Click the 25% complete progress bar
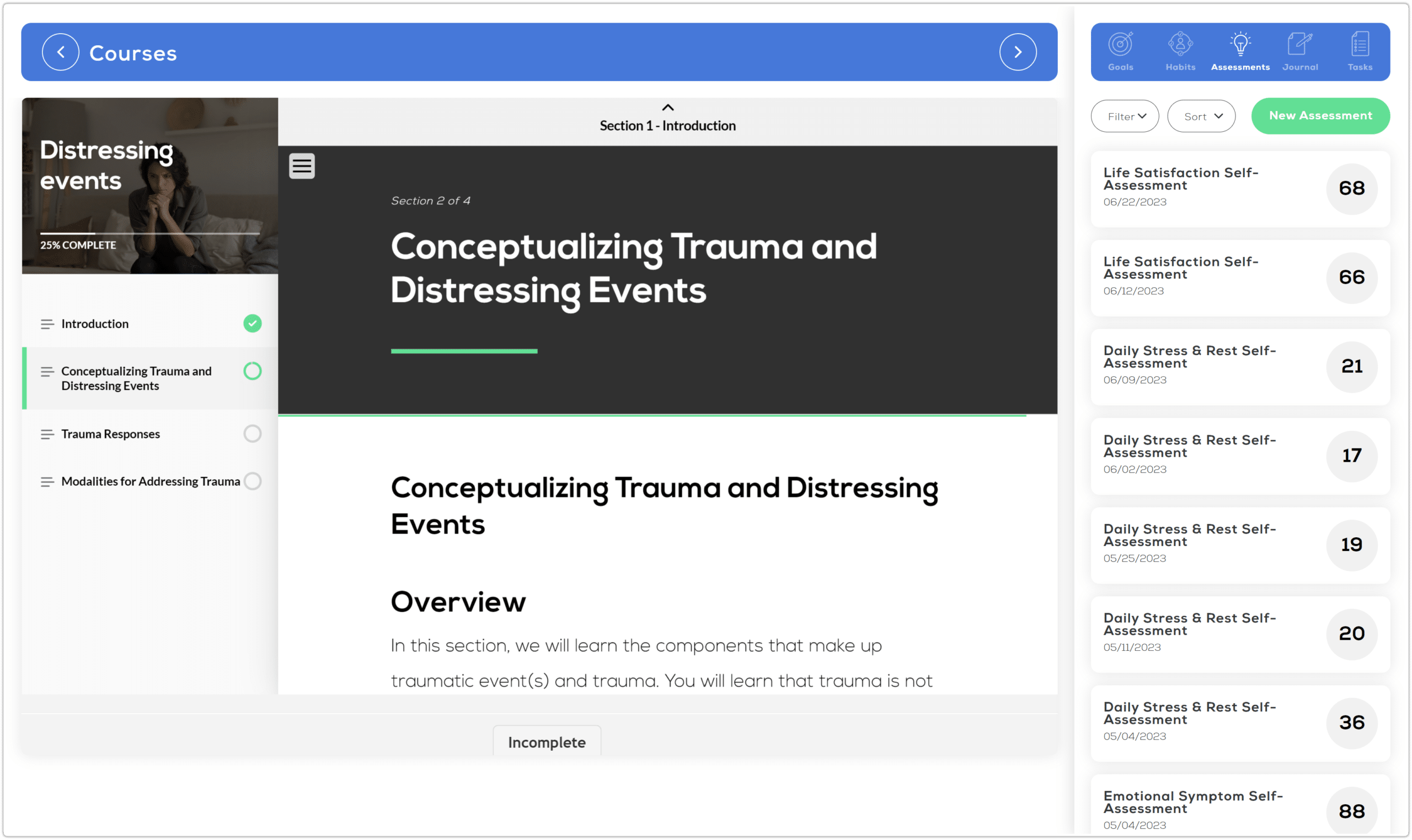 [149, 233]
